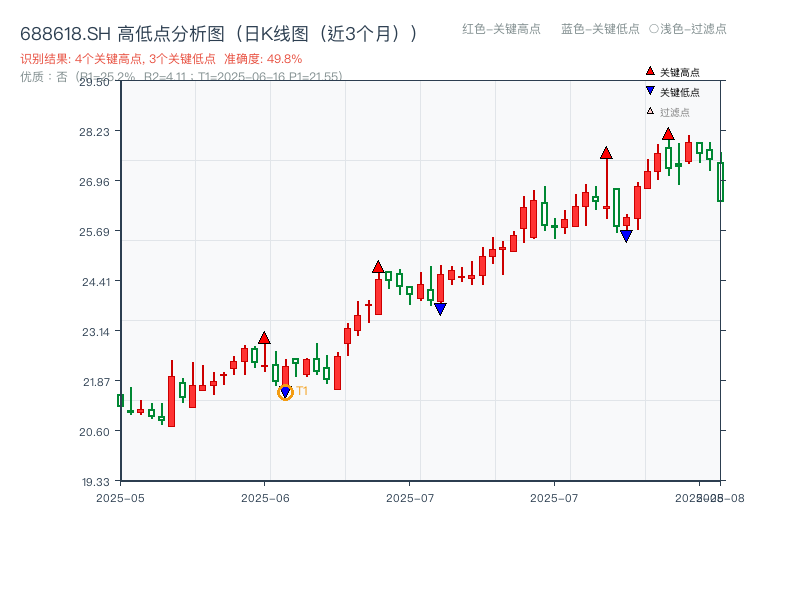Viewport: 800px width, 600px height.
Task: Click the blue triangle below the early-July low
Action: pyautogui.click(x=439, y=307)
